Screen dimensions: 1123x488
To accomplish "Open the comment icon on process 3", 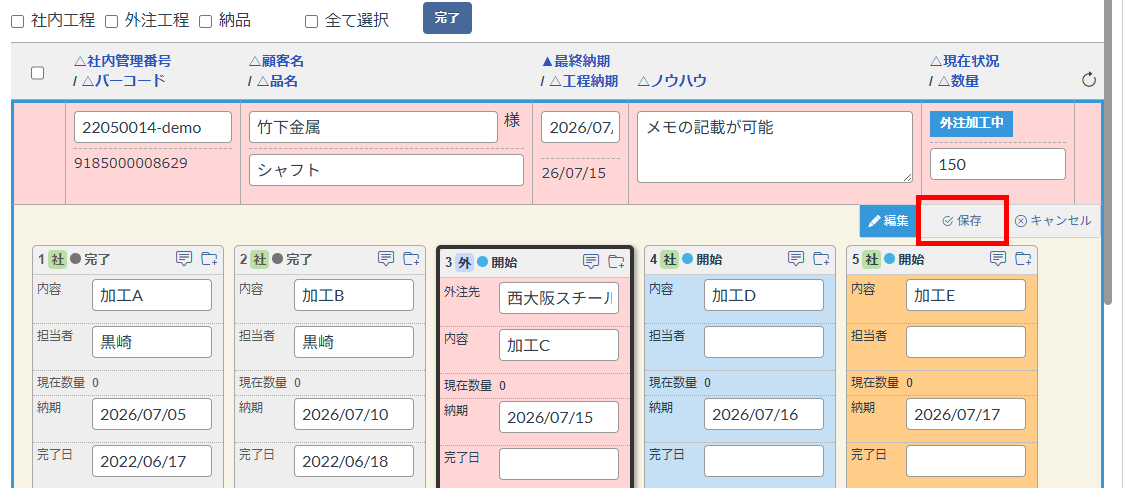I will pos(591,262).
